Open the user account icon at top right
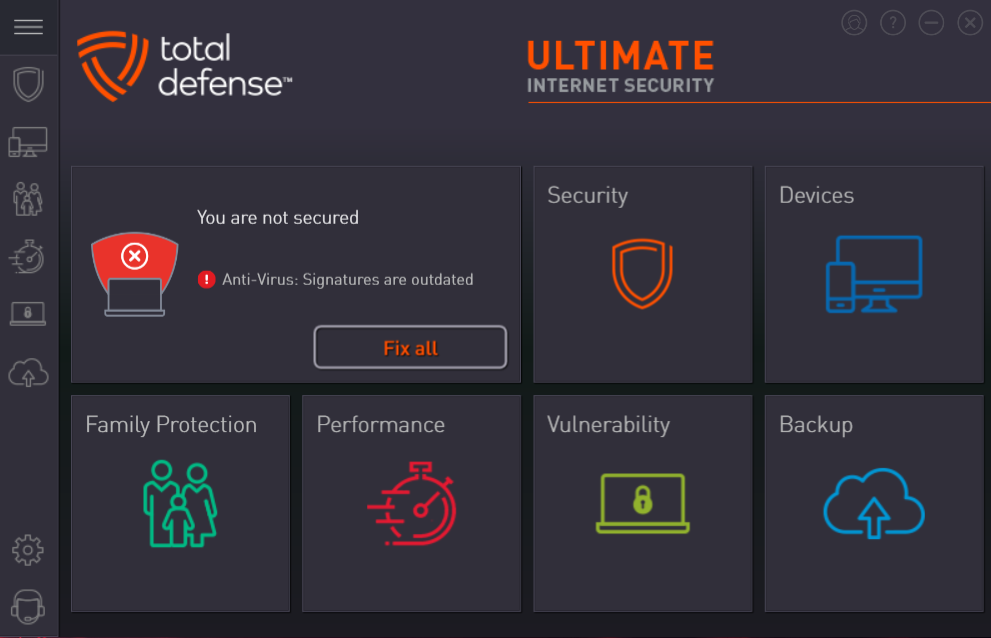Screen dimensions: 991x638 click(854, 23)
